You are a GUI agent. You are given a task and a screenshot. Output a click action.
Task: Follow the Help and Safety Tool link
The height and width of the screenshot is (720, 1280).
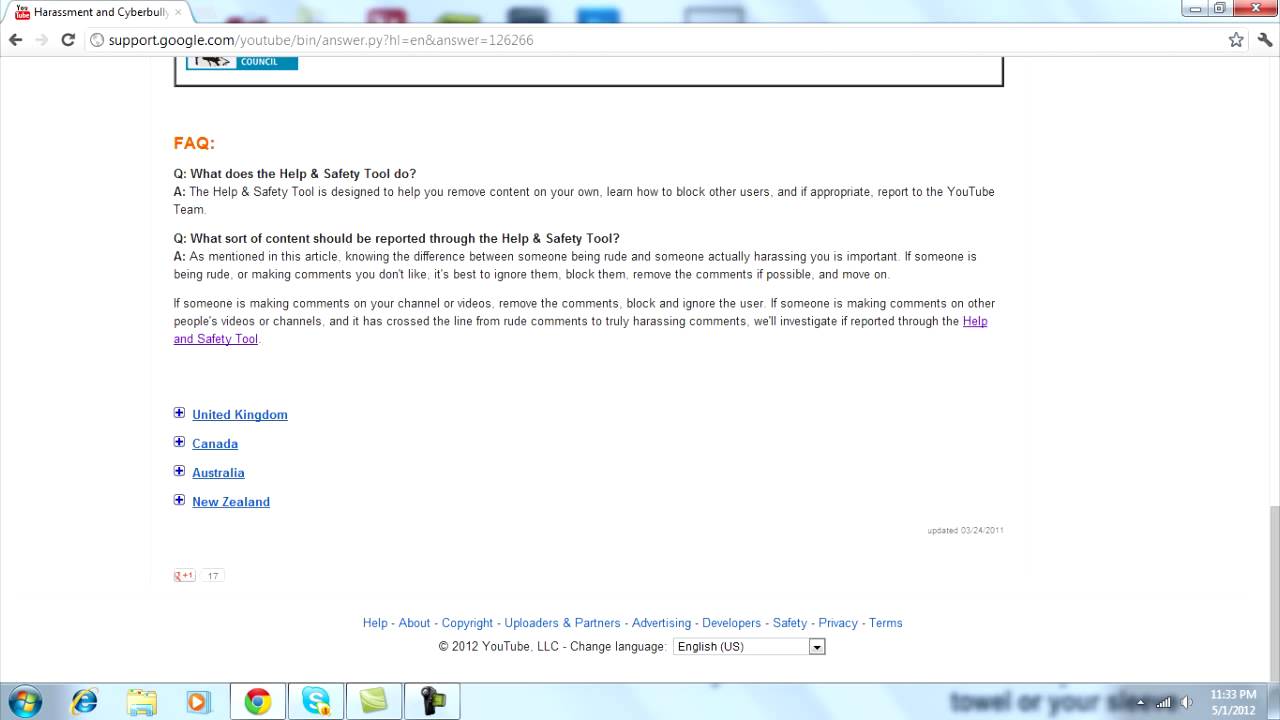[x=975, y=321]
